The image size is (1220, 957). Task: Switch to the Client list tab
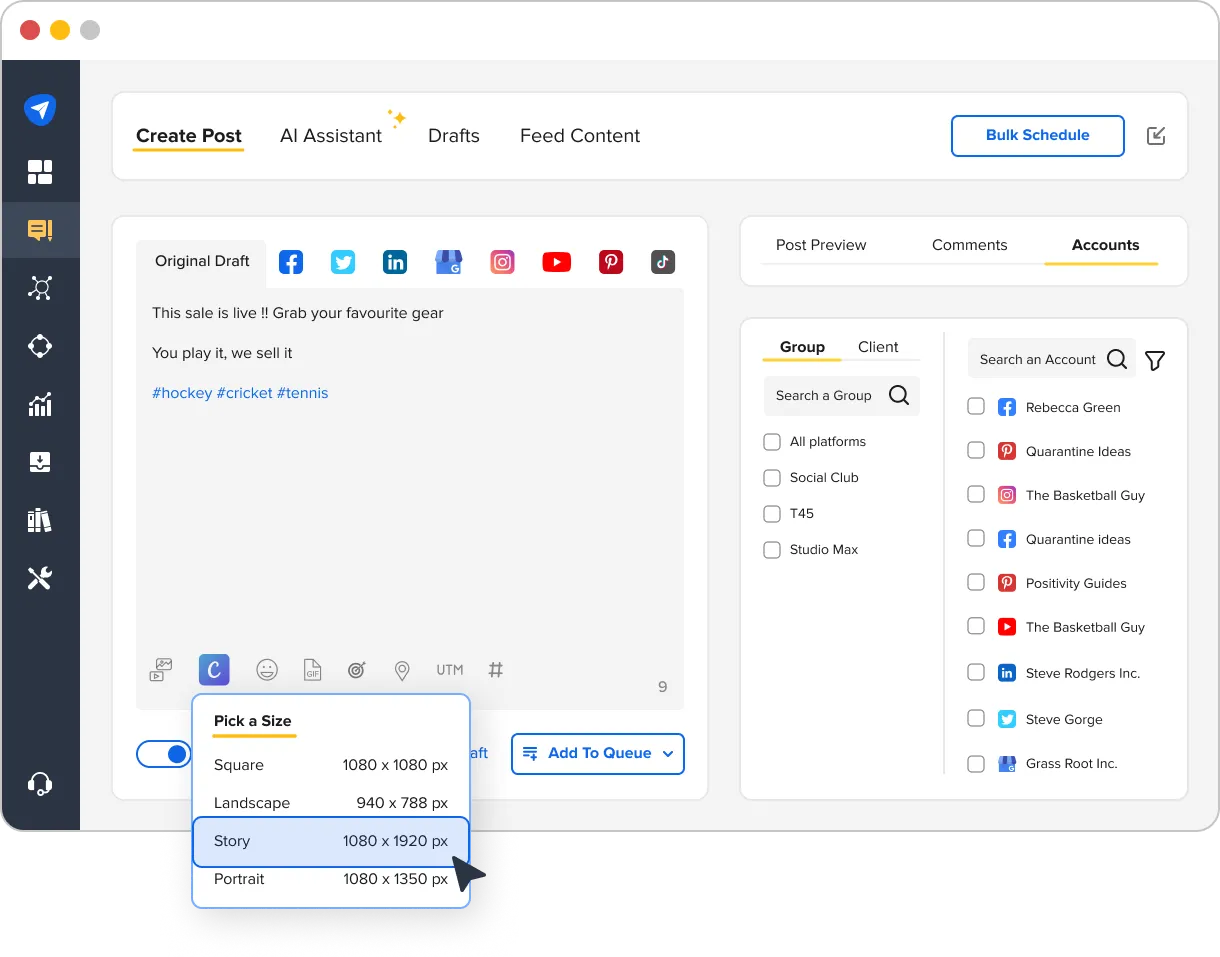coord(878,347)
